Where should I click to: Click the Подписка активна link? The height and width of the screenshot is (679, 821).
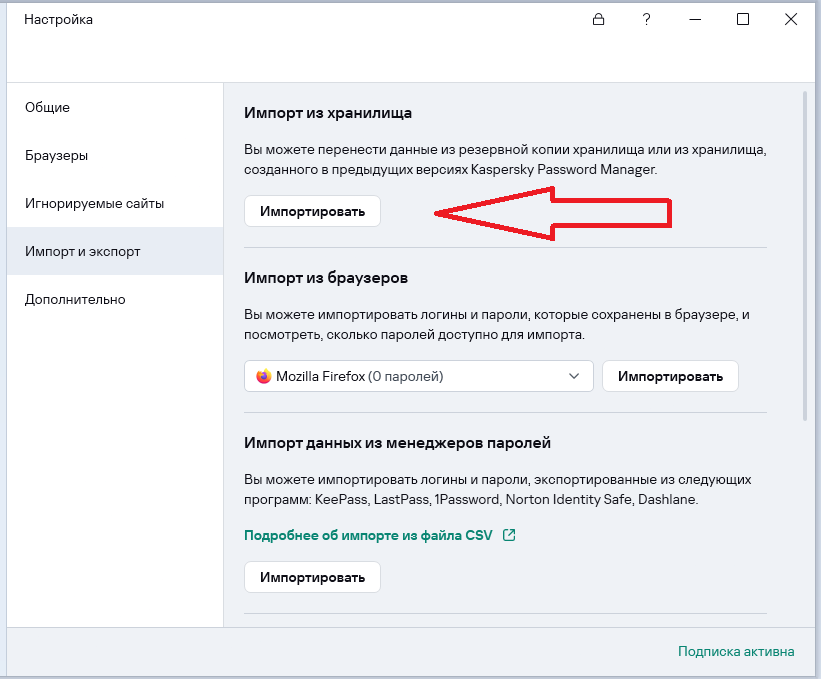click(x=736, y=651)
